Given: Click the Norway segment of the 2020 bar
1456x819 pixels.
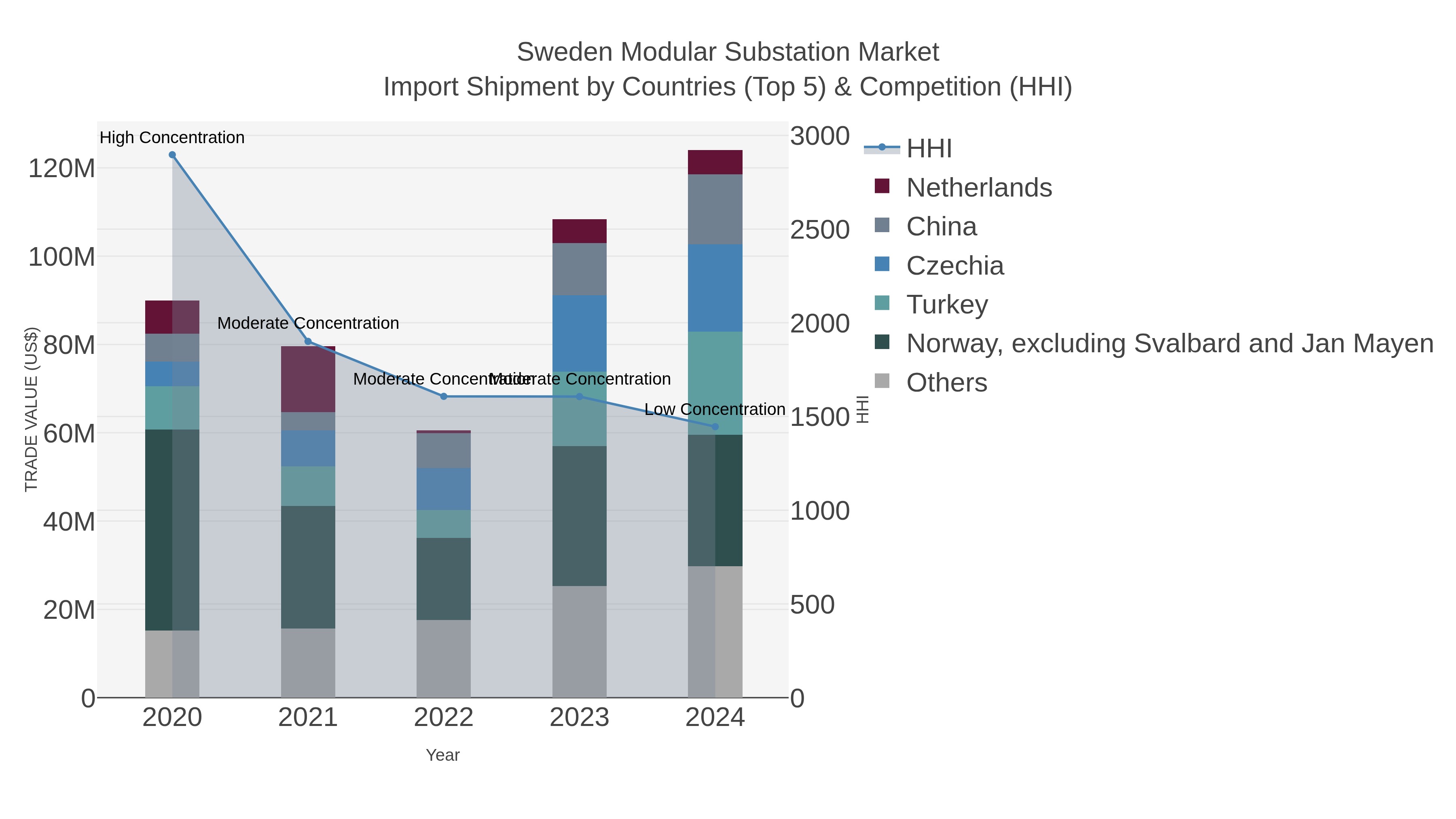Looking at the screenshot, I should (x=172, y=530).
